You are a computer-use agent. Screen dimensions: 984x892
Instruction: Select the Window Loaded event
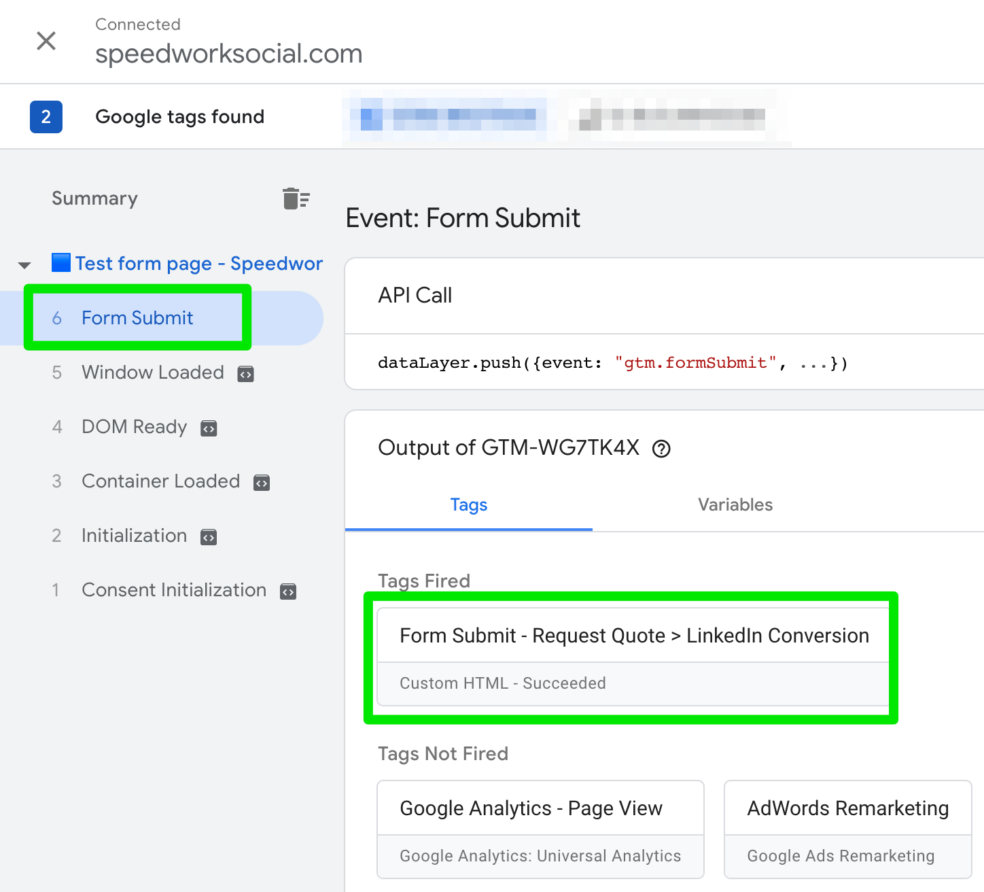point(152,373)
